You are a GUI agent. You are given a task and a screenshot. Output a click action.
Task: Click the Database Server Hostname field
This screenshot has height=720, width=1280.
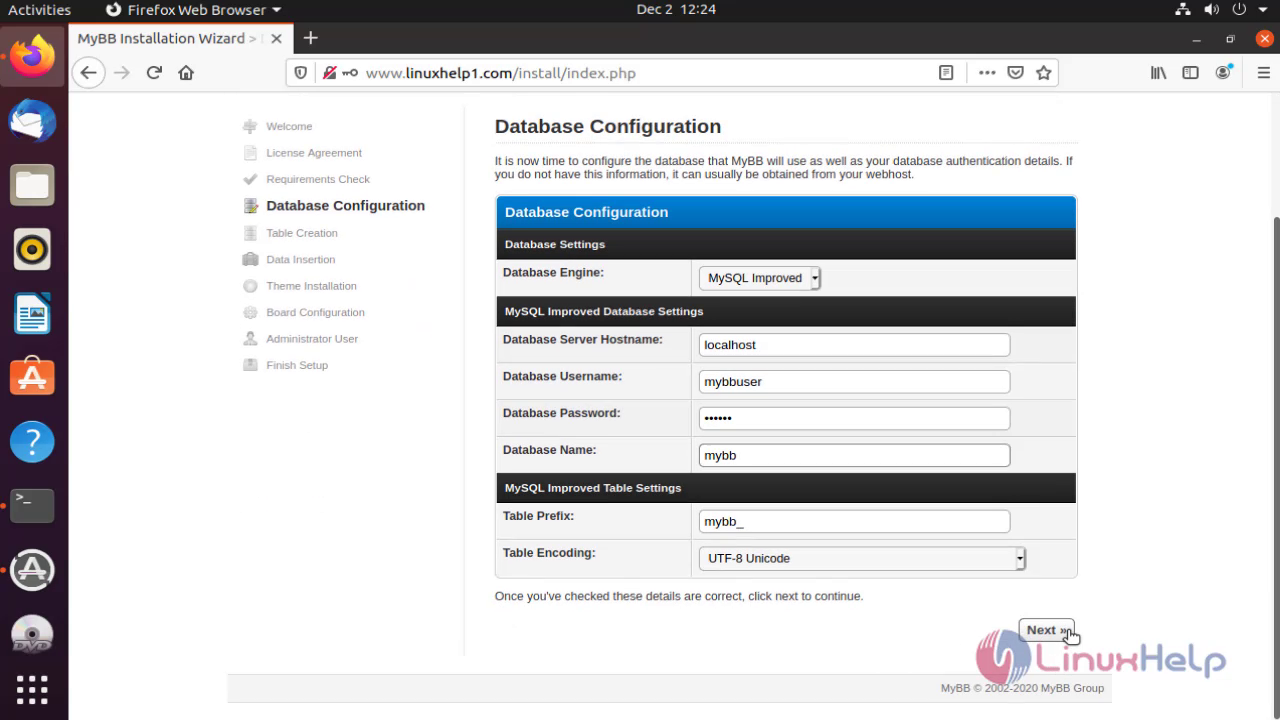tap(854, 345)
